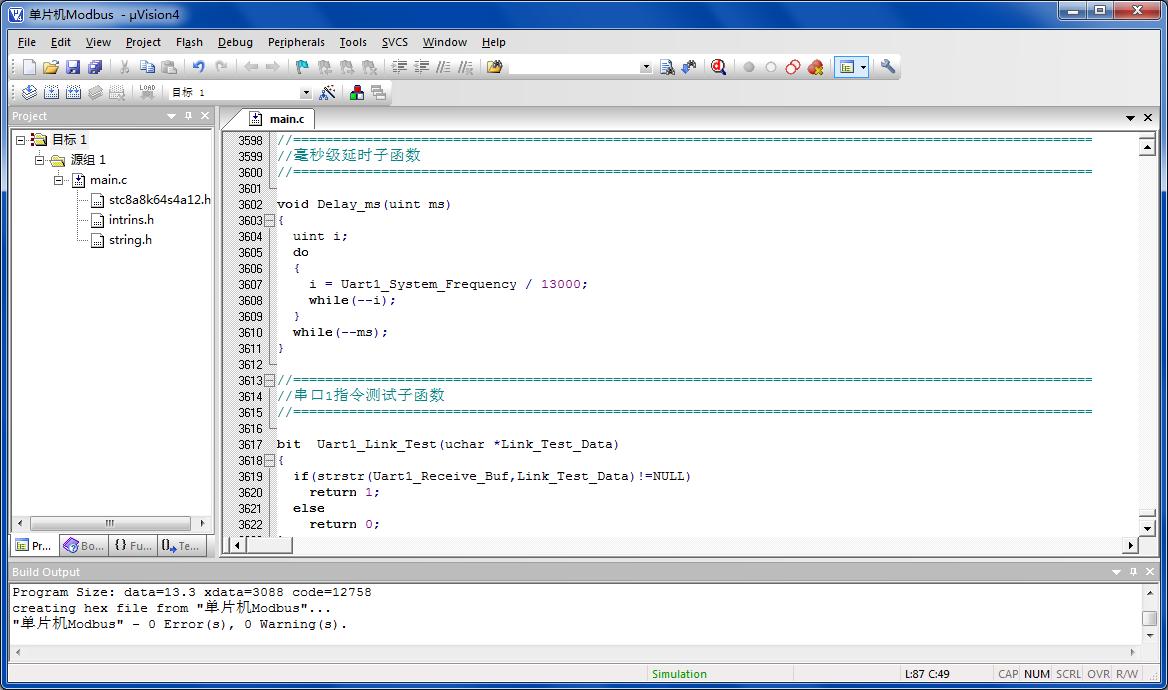This screenshot has height=690, width=1168.
Task: Open the Debug menu
Action: (235, 42)
